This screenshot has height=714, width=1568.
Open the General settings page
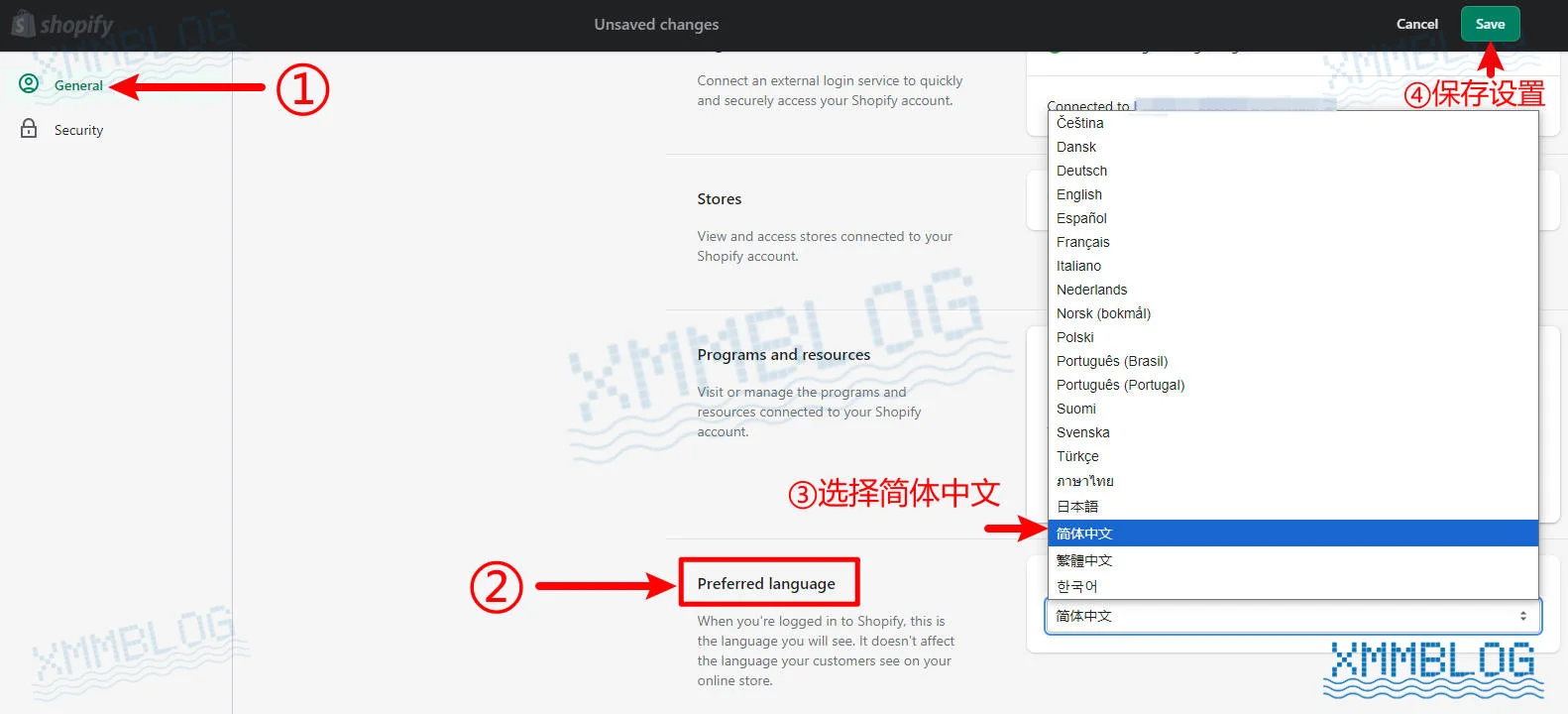point(78,85)
